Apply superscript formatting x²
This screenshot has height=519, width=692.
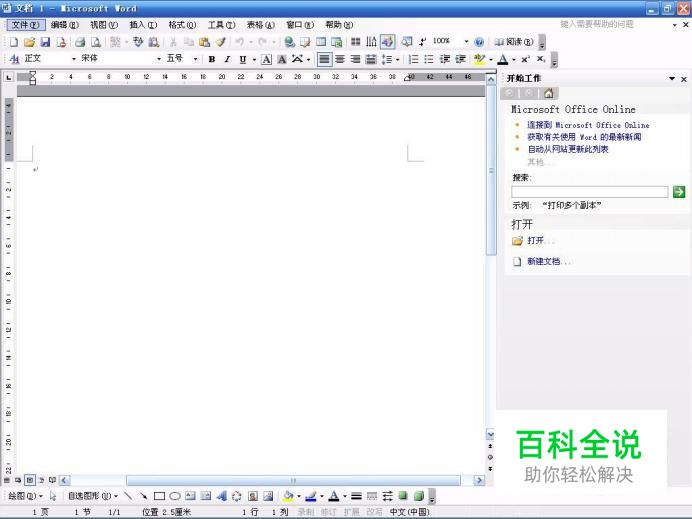(x=525, y=59)
